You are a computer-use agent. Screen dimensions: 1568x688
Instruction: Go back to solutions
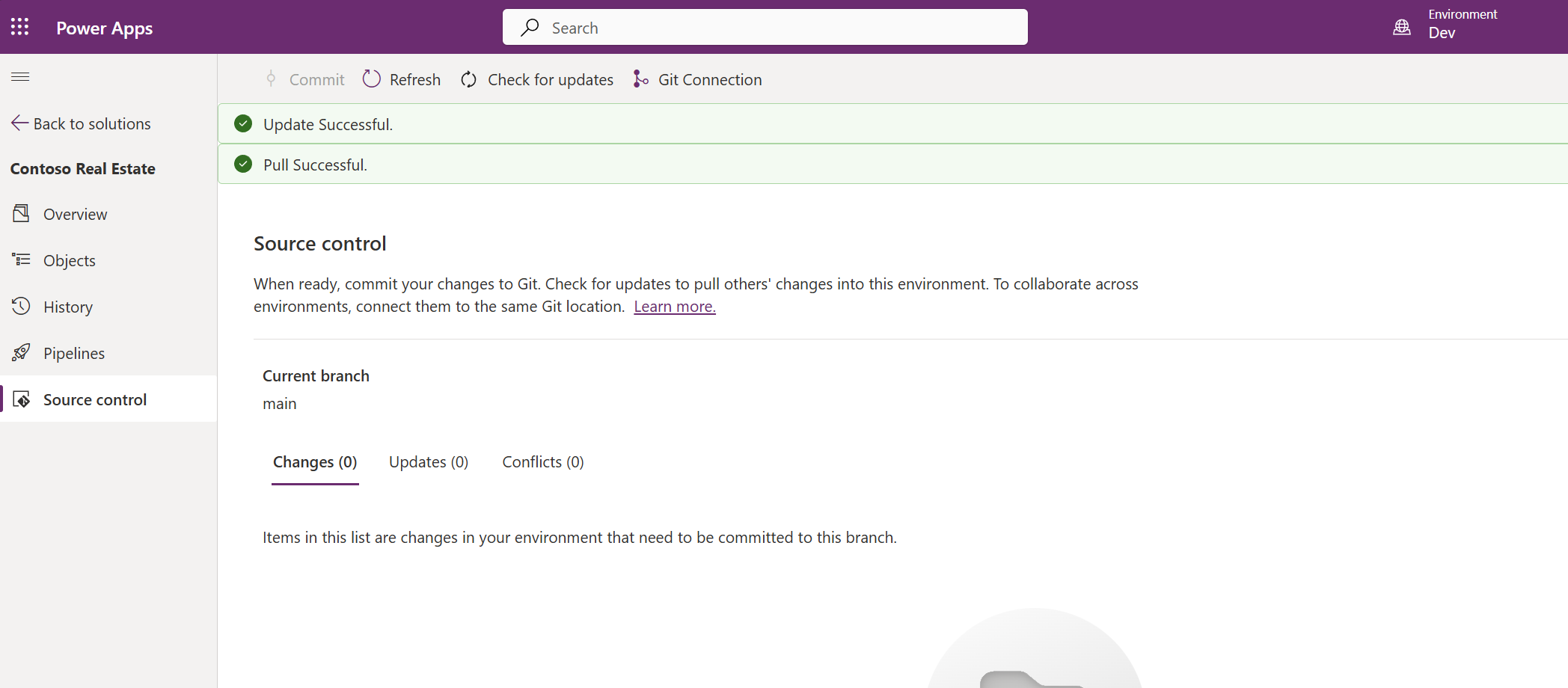tap(82, 124)
